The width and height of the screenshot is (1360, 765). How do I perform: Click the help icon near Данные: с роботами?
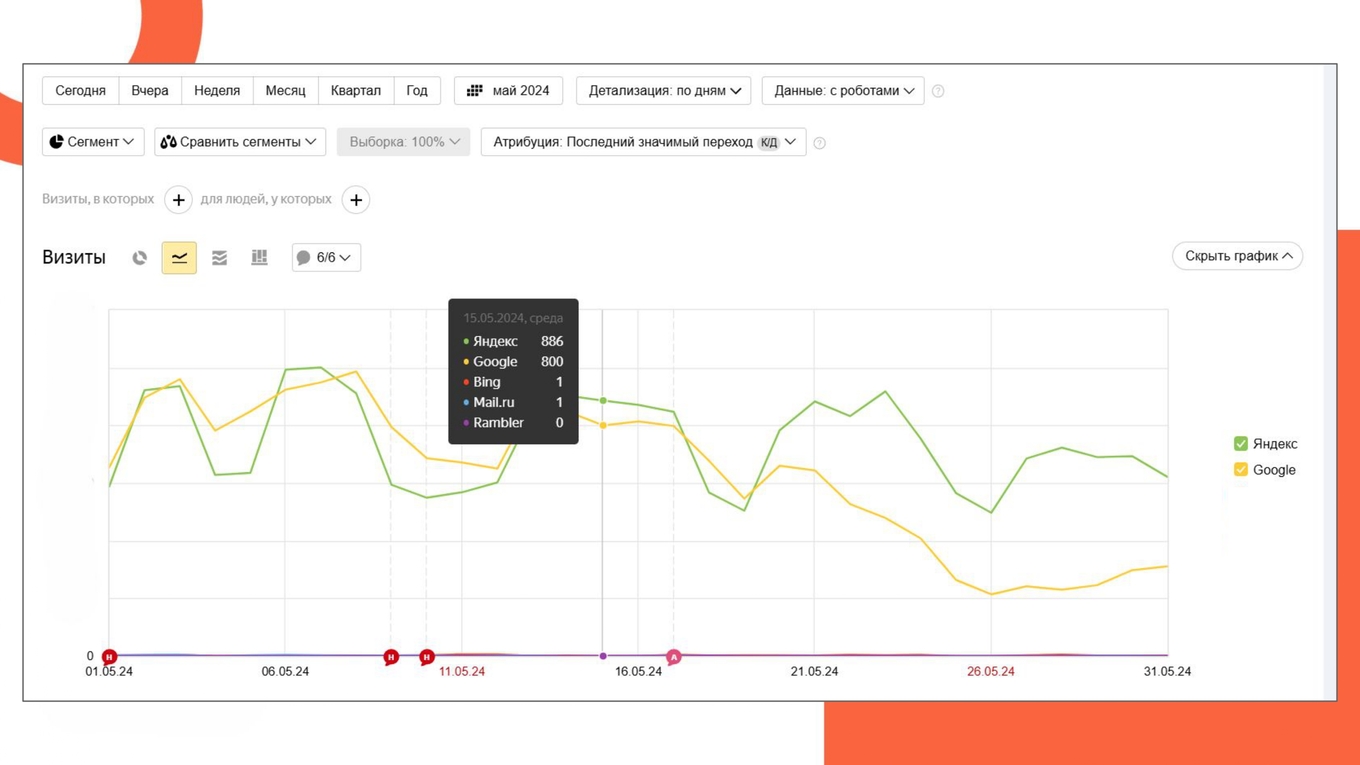pyautogui.click(x=938, y=90)
